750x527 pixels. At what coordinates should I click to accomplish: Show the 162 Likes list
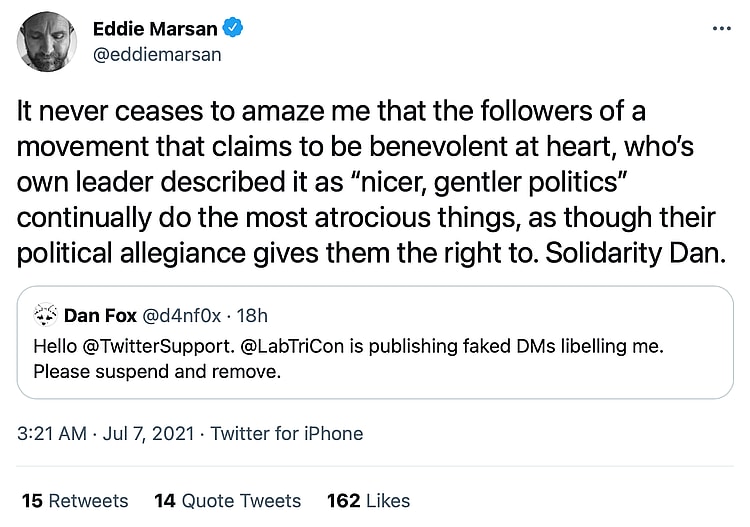368,500
